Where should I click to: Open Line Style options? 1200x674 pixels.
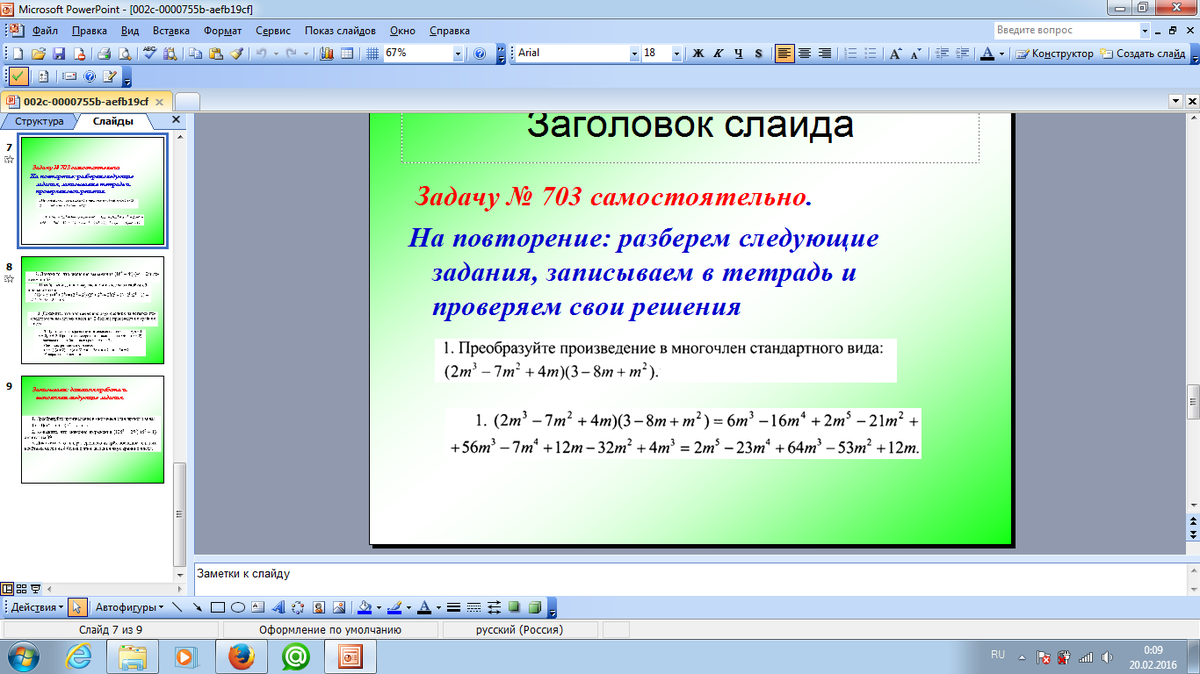tap(453, 607)
